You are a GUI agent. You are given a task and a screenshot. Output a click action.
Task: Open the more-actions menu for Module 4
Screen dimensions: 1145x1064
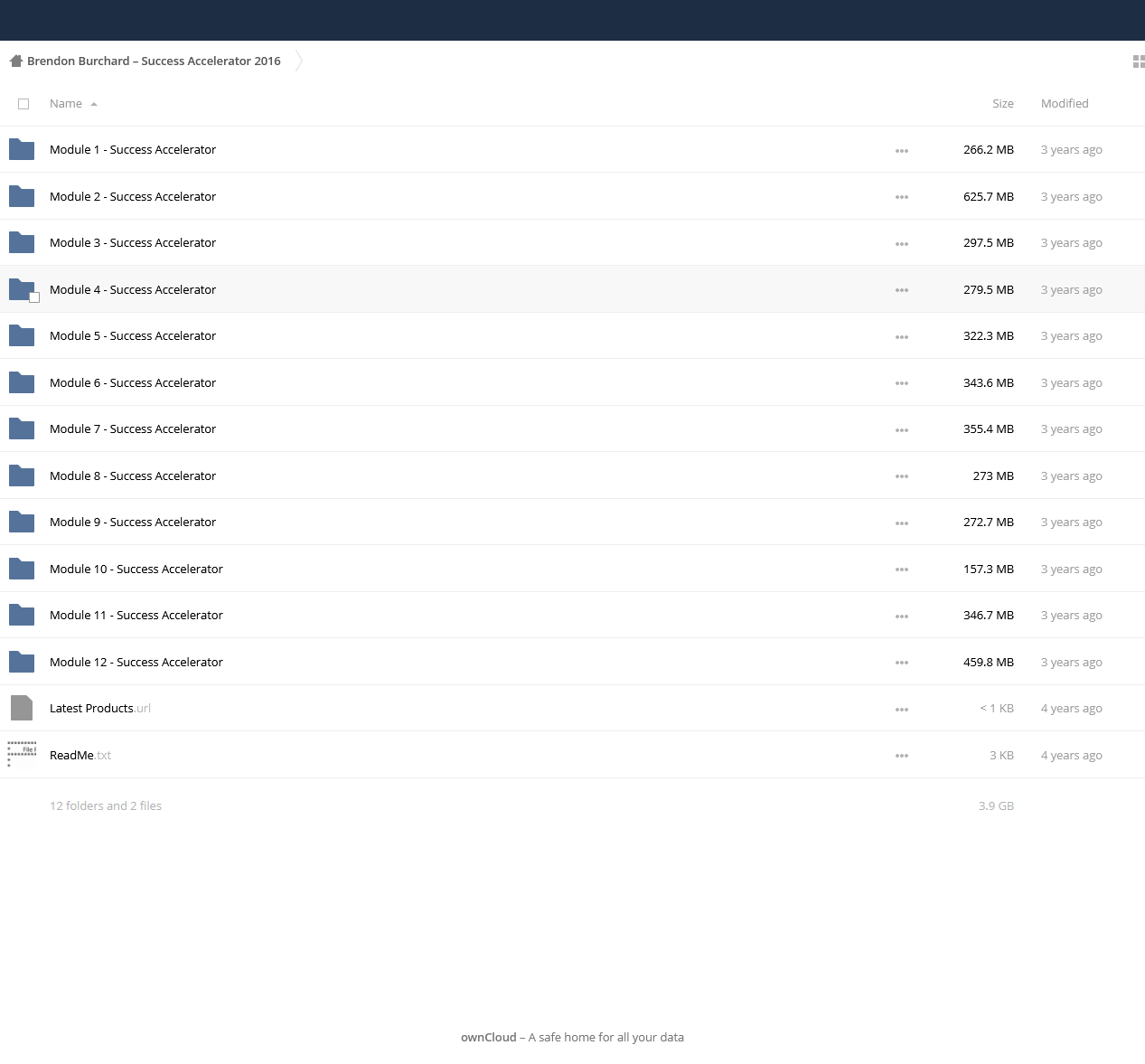pyautogui.click(x=902, y=290)
